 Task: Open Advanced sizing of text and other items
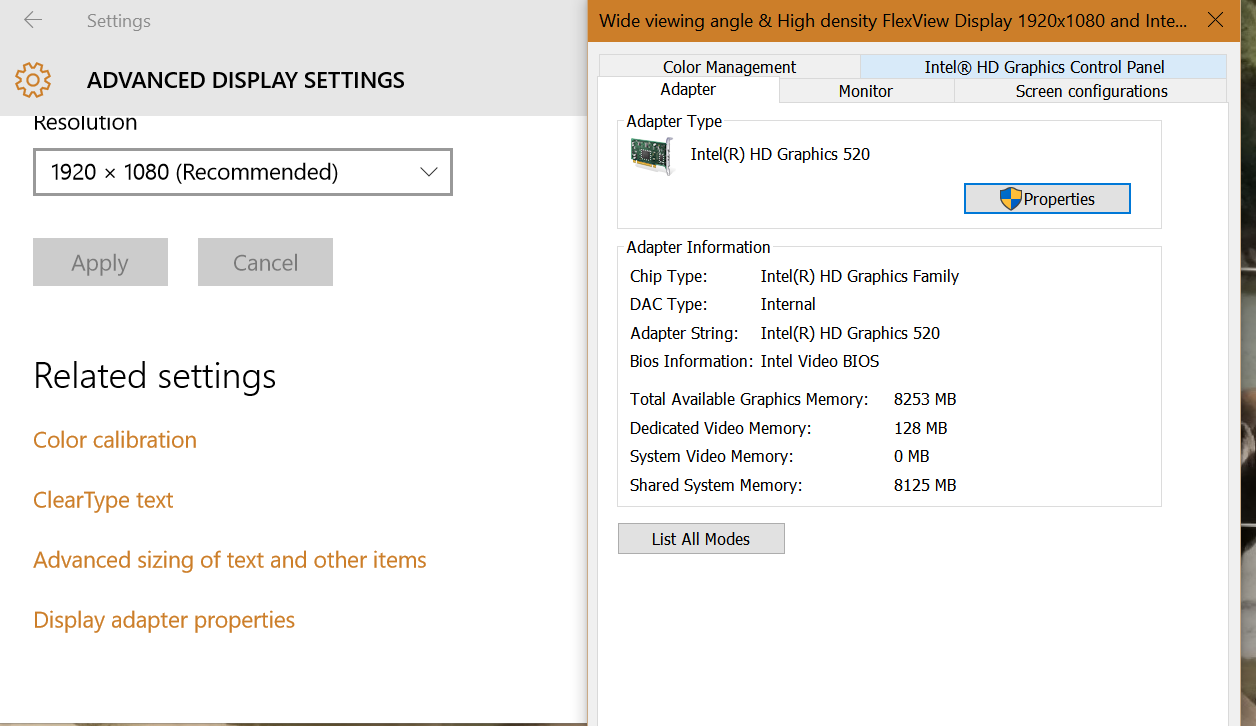(x=230, y=560)
